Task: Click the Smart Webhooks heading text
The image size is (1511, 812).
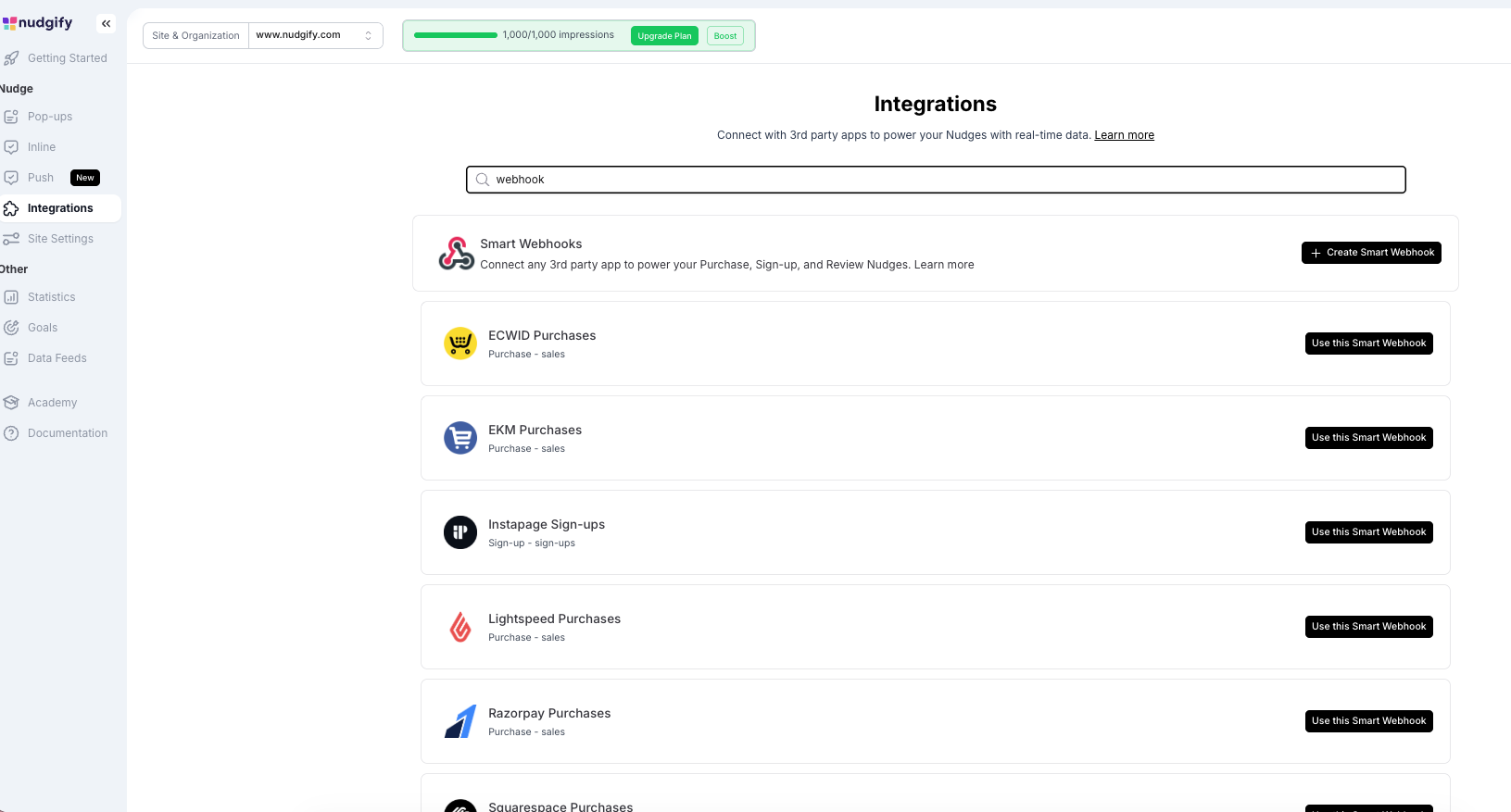Action: coord(531,244)
